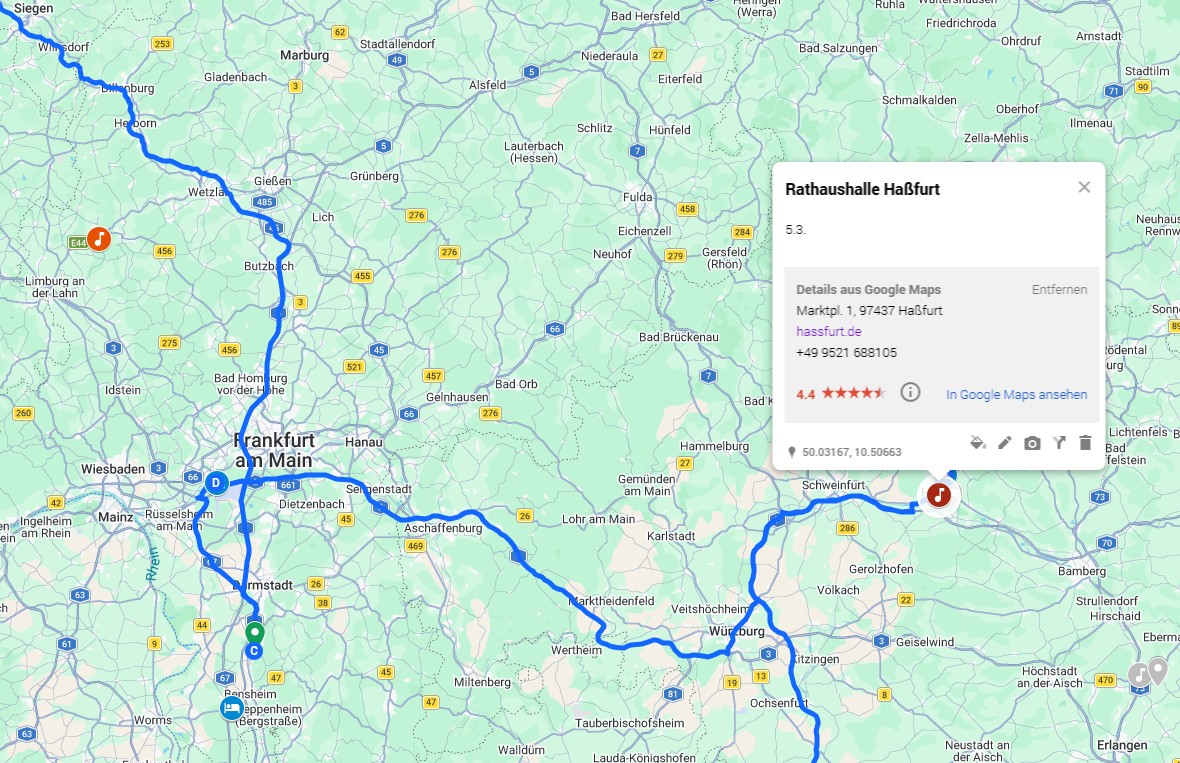
Task: Click 'Entfernen' to remove Google Maps details
Action: click(x=1059, y=289)
